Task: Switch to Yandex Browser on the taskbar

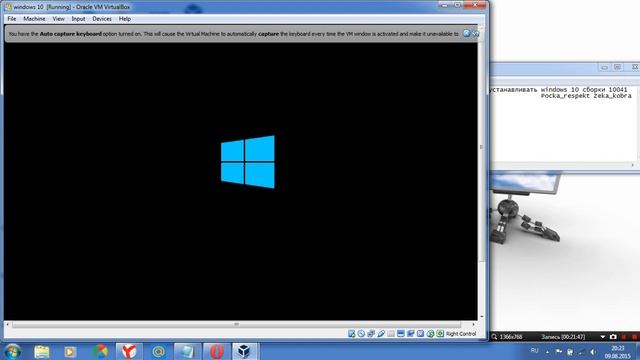Action: tap(129, 351)
